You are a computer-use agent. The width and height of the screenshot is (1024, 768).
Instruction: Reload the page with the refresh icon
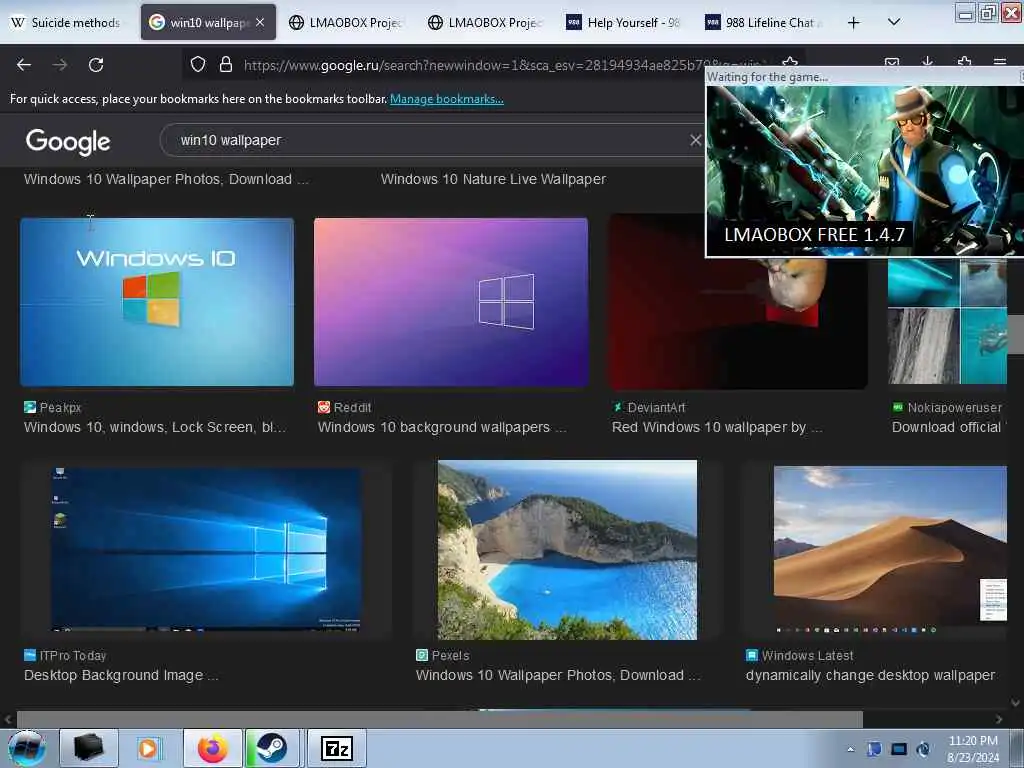[x=96, y=65]
